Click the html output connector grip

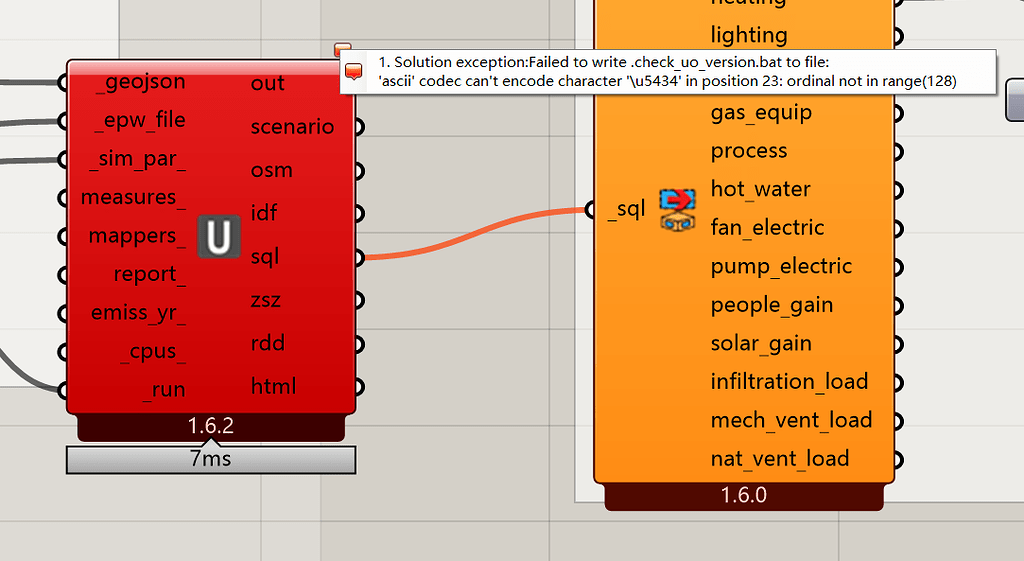[359, 386]
